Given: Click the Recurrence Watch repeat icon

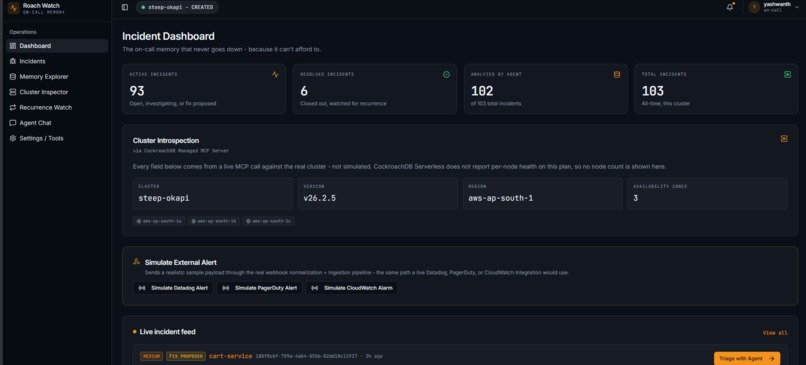Looking at the screenshot, I should click(x=13, y=107).
